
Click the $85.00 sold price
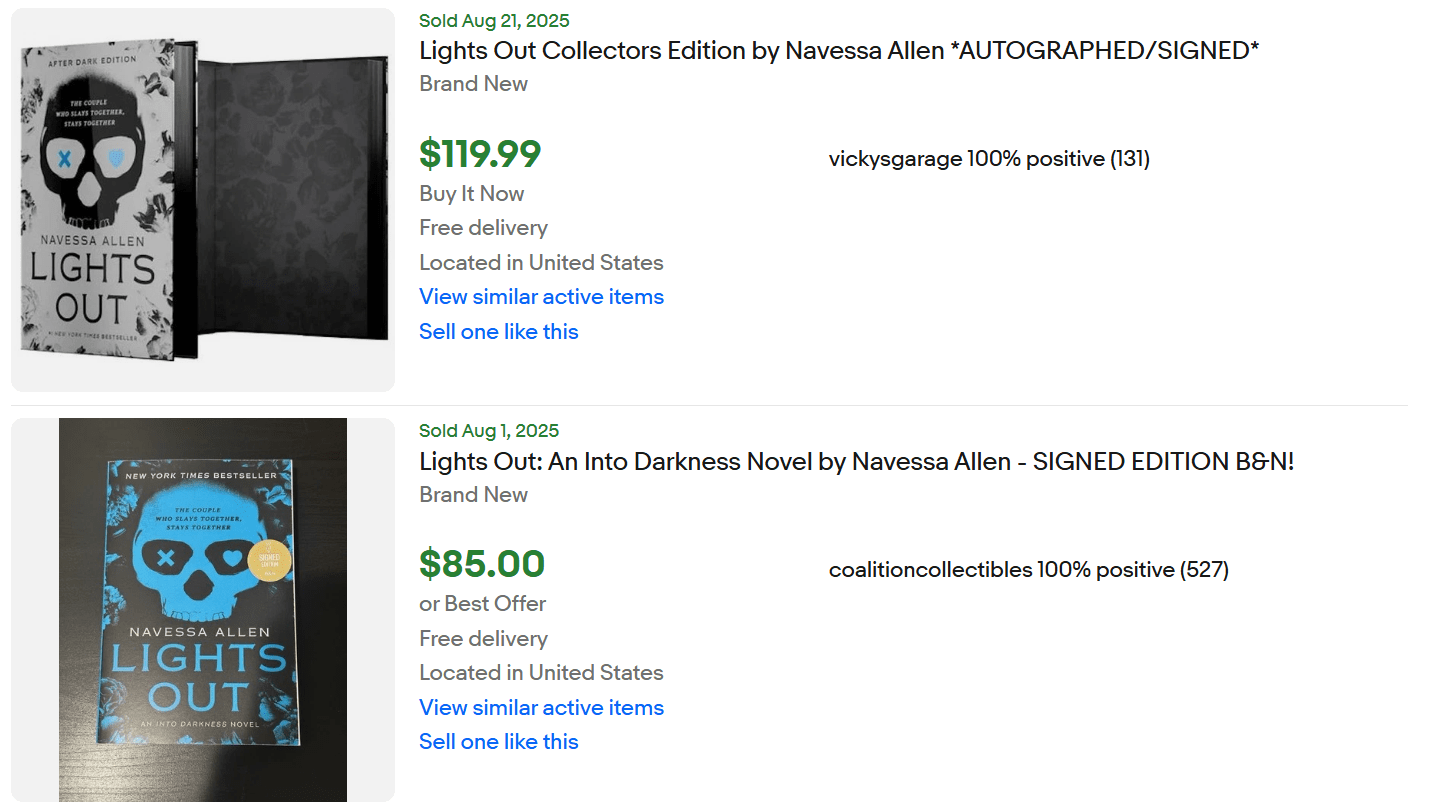coord(481,564)
